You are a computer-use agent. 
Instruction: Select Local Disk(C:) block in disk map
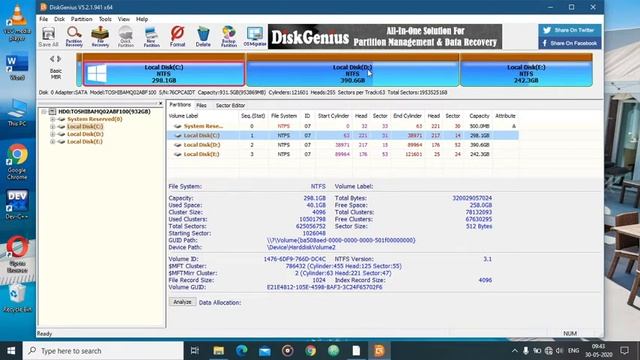(x=164, y=74)
